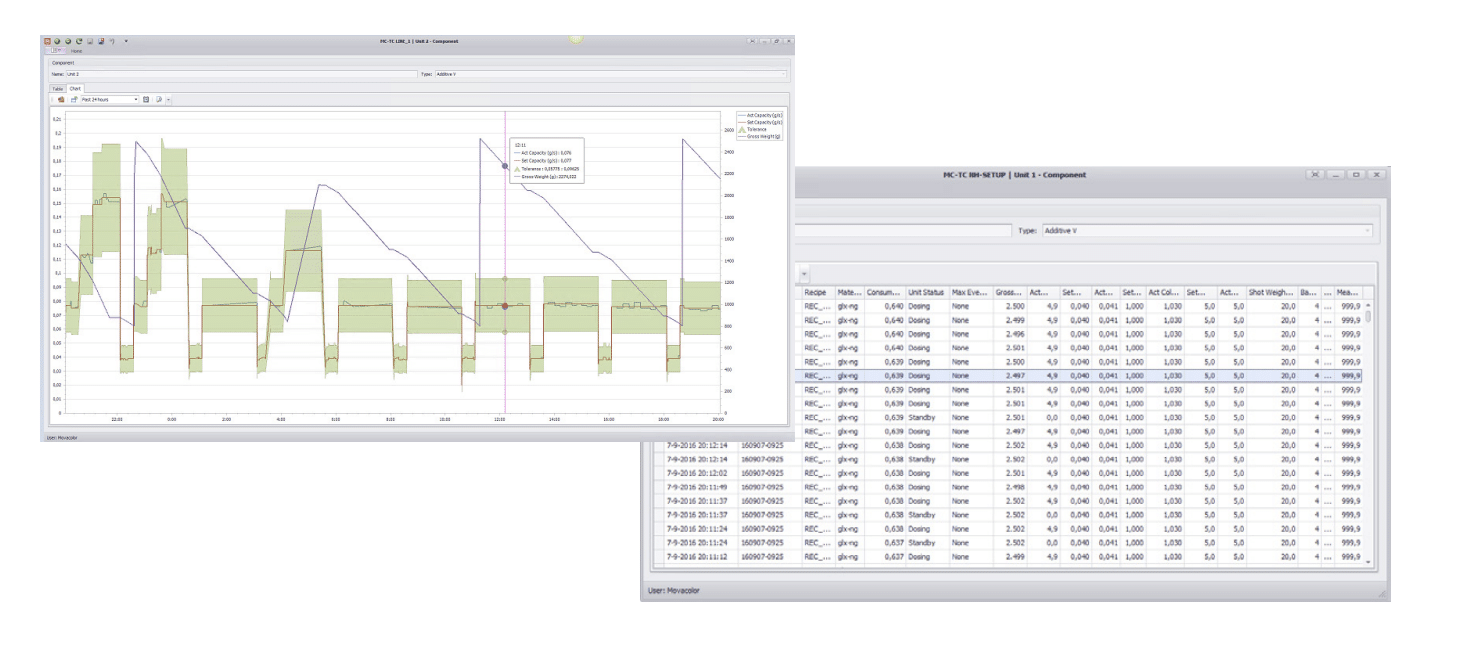Click the Home ribbon tab
Image resolution: width=1470 pixels, height=660 pixels.
[74, 51]
